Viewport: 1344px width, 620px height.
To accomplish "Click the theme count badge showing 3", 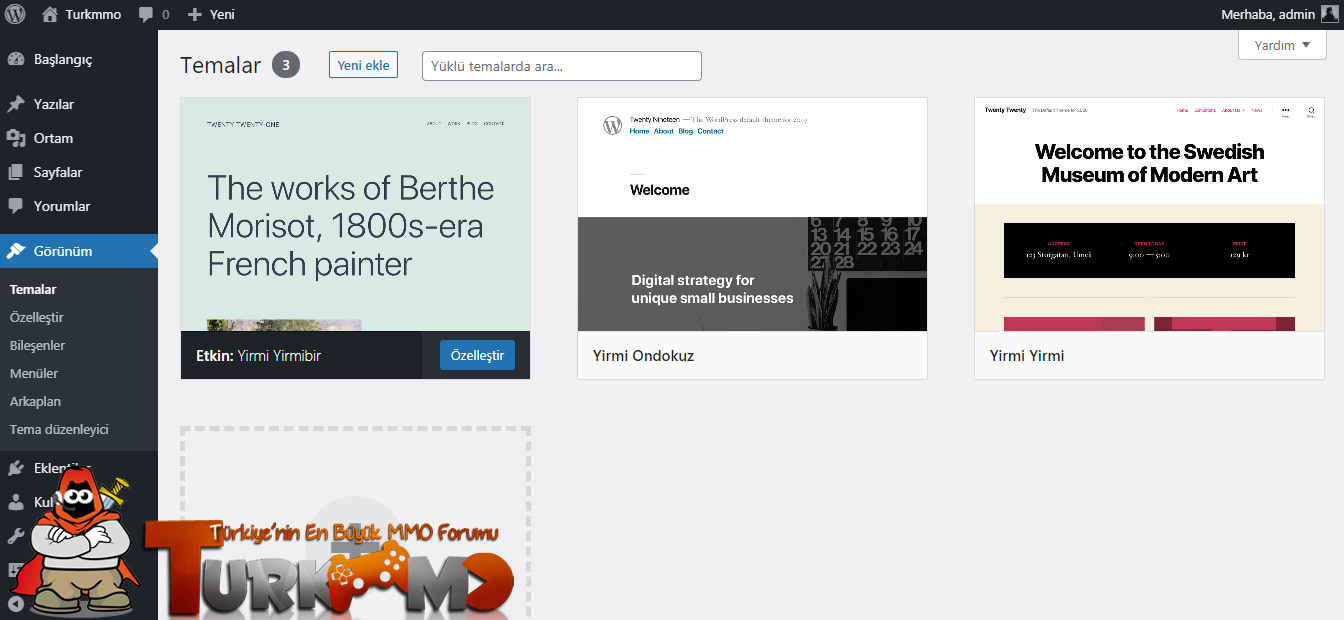I will pos(286,65).
